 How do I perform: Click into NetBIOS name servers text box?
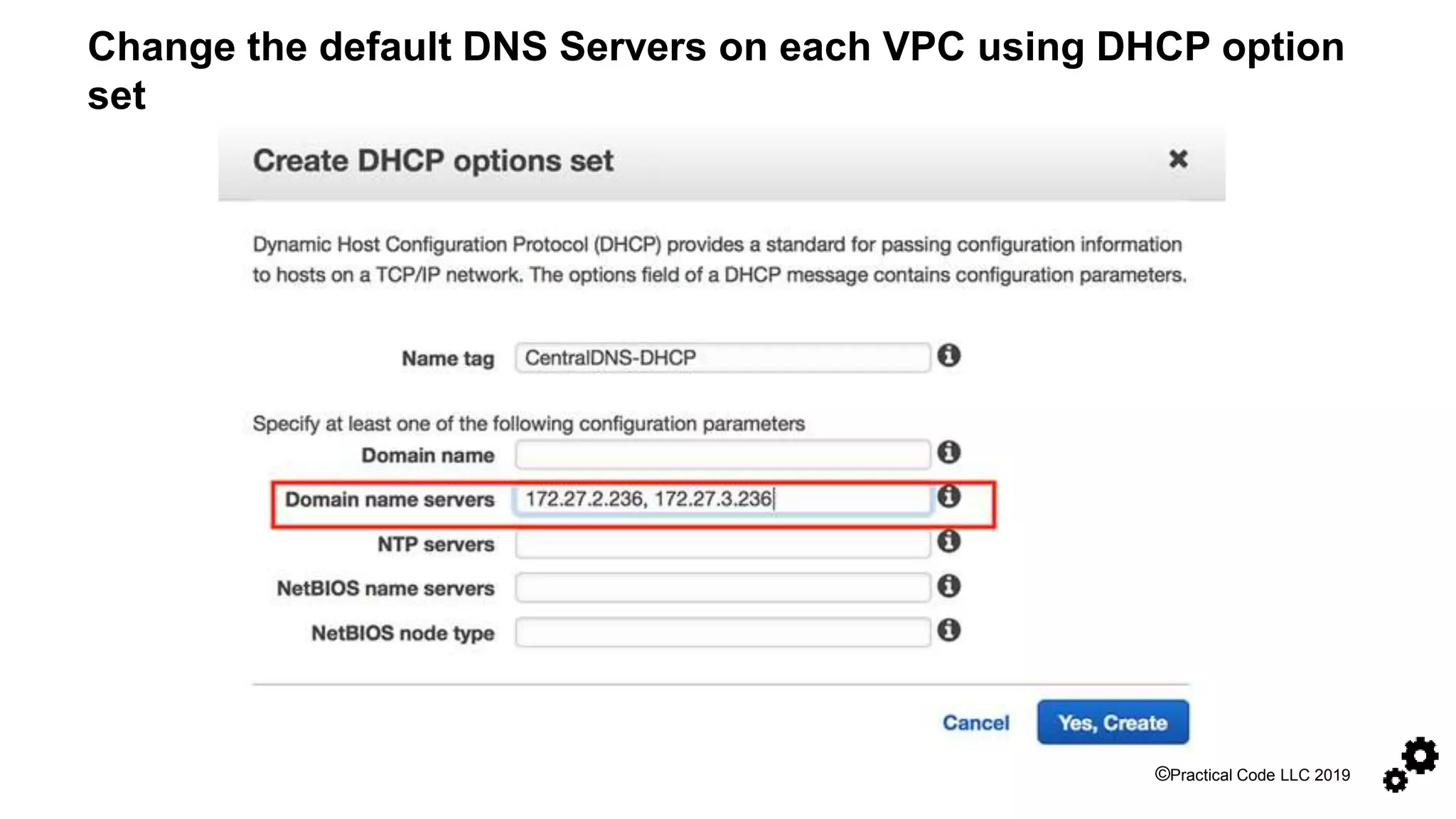pyautogui.click(x=722, y=589)
